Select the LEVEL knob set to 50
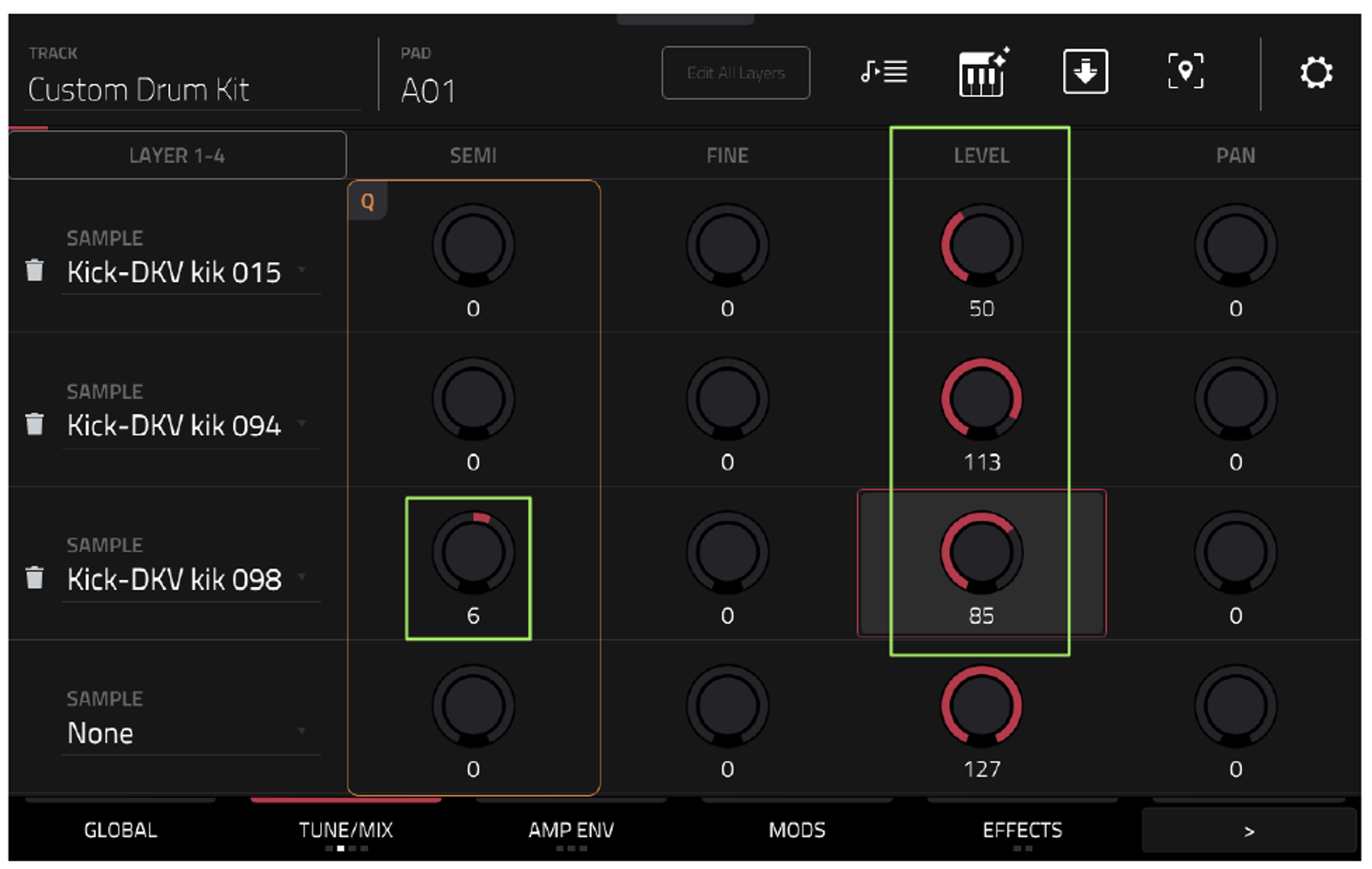The image size is (1372, 869). (981, 245)
